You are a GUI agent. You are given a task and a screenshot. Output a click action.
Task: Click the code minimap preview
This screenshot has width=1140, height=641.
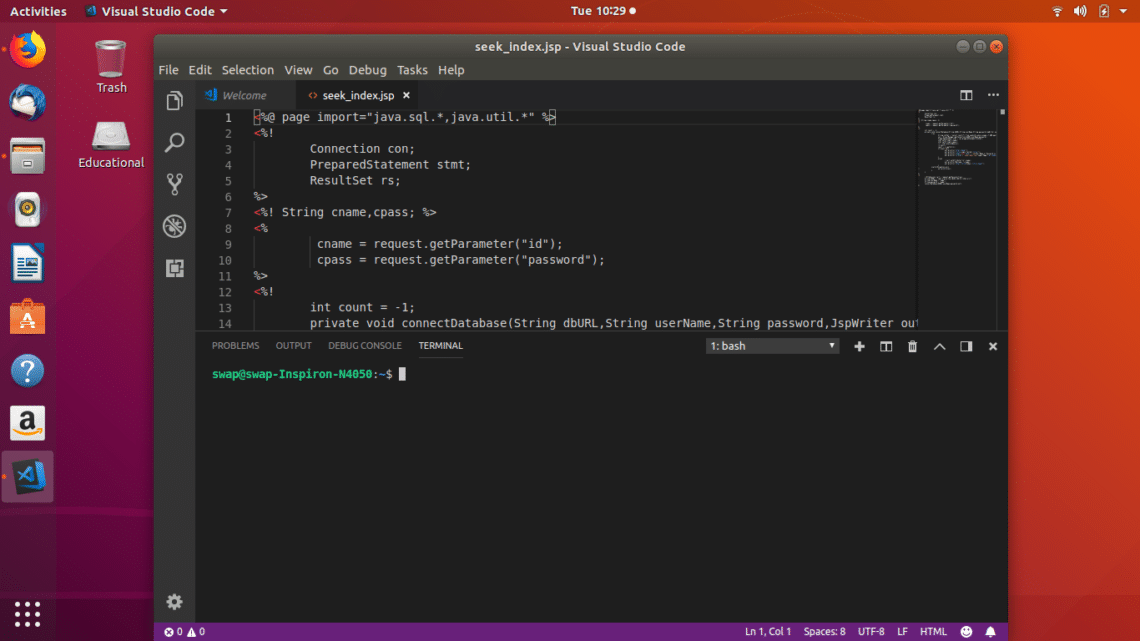click(958, 149)
